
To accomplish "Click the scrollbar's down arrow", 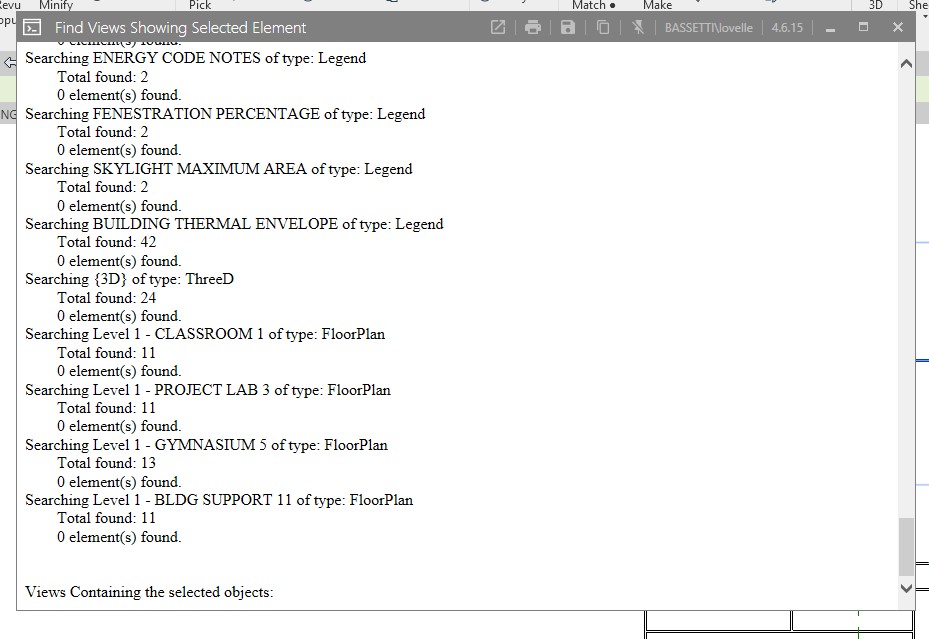I will click(906, 588).
